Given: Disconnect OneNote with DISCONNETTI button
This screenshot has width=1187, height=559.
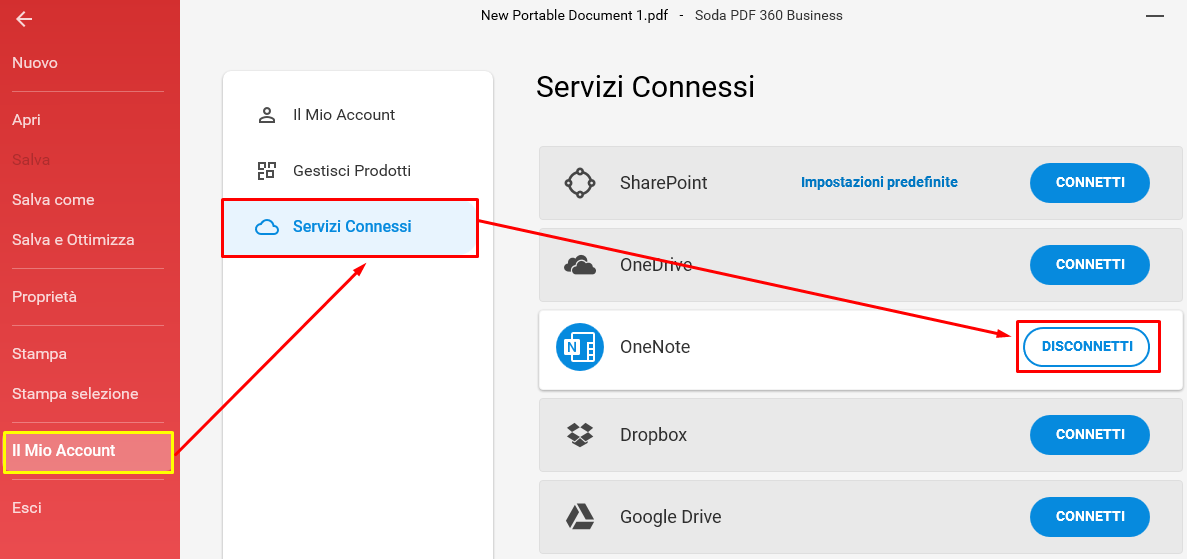Looking at the screenshot, I should coord(1087,347).
